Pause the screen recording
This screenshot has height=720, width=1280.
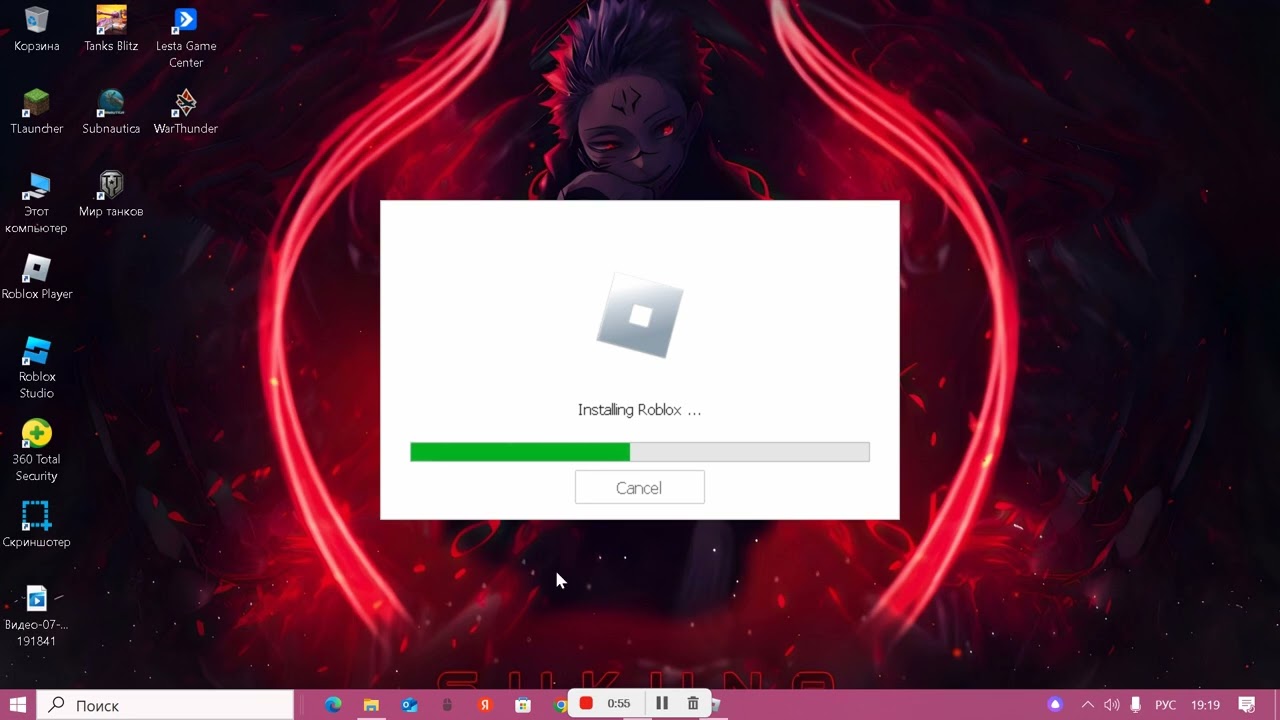coord(662,704)
